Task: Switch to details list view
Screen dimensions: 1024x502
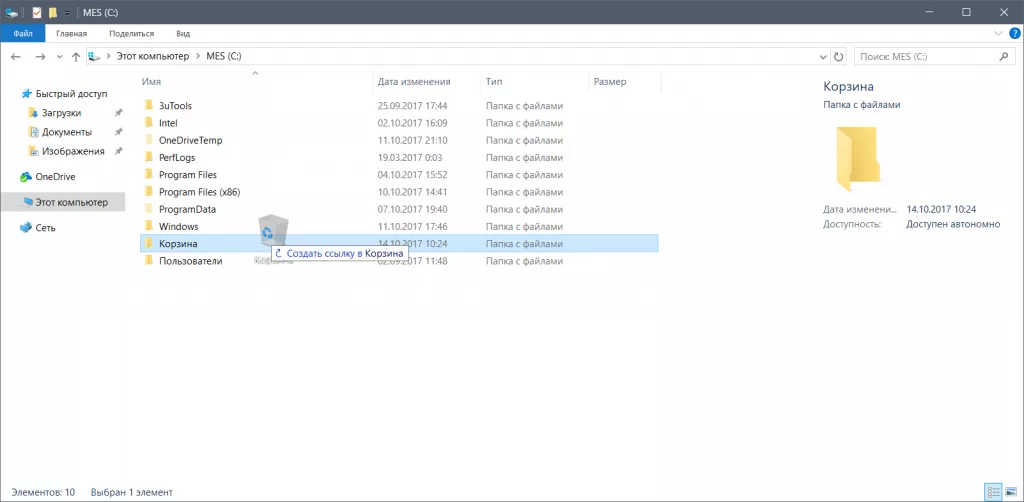Action: pos(993,492)
